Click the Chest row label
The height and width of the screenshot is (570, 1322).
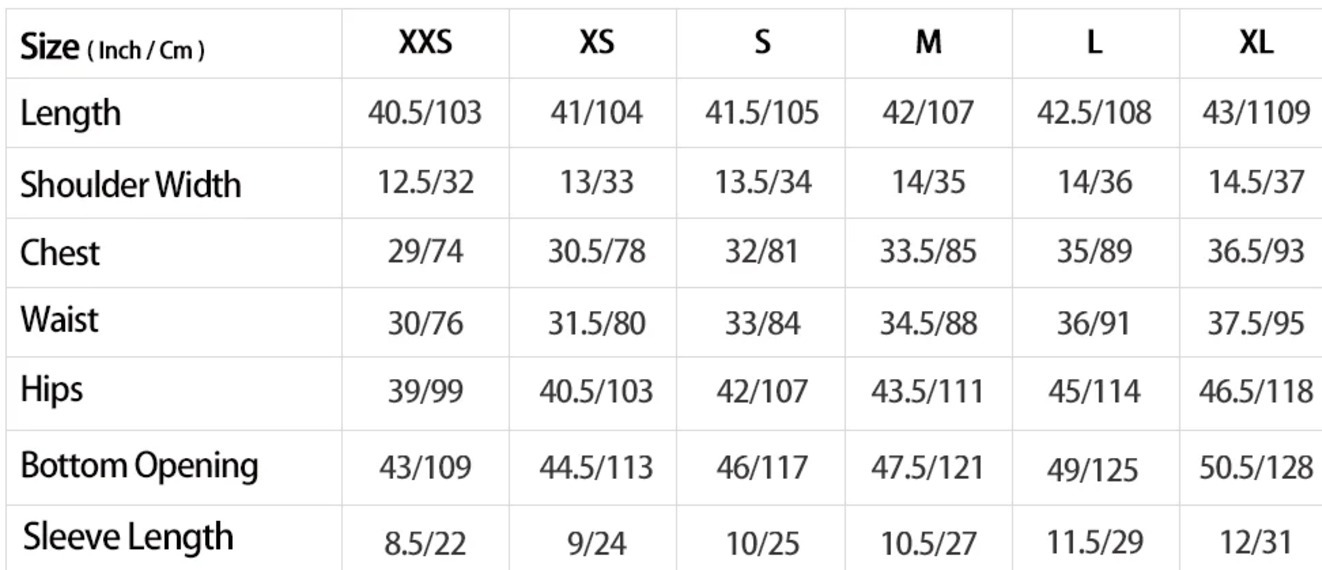click(60, 252)
